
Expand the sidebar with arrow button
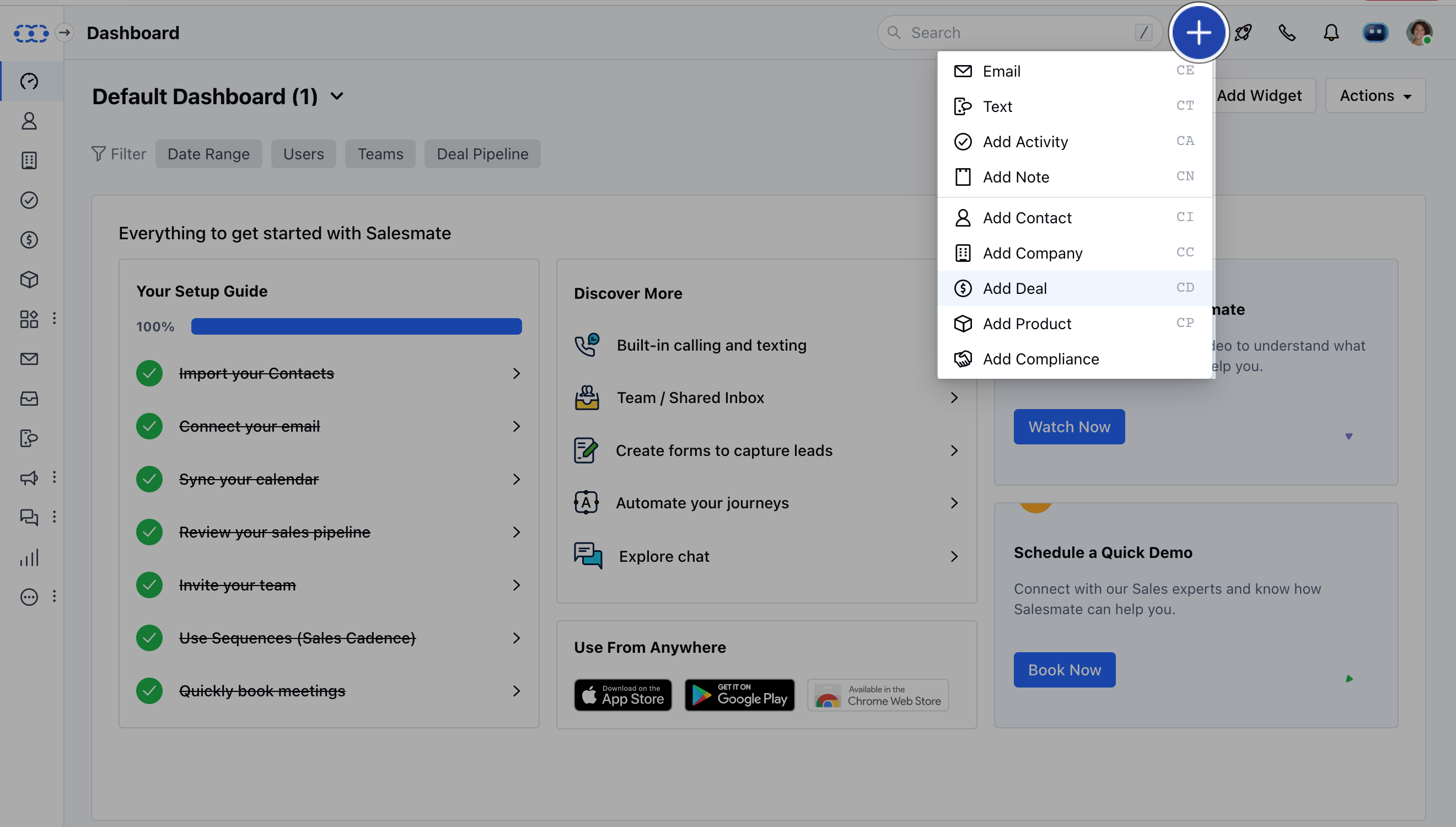[65, 33]
